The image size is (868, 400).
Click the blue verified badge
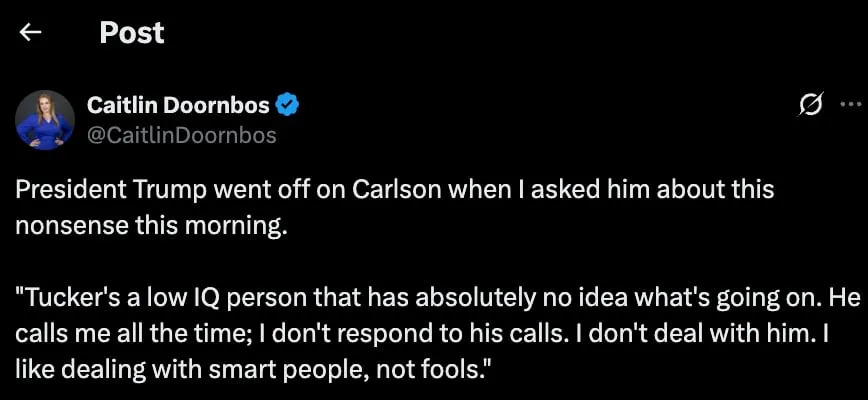288,105
